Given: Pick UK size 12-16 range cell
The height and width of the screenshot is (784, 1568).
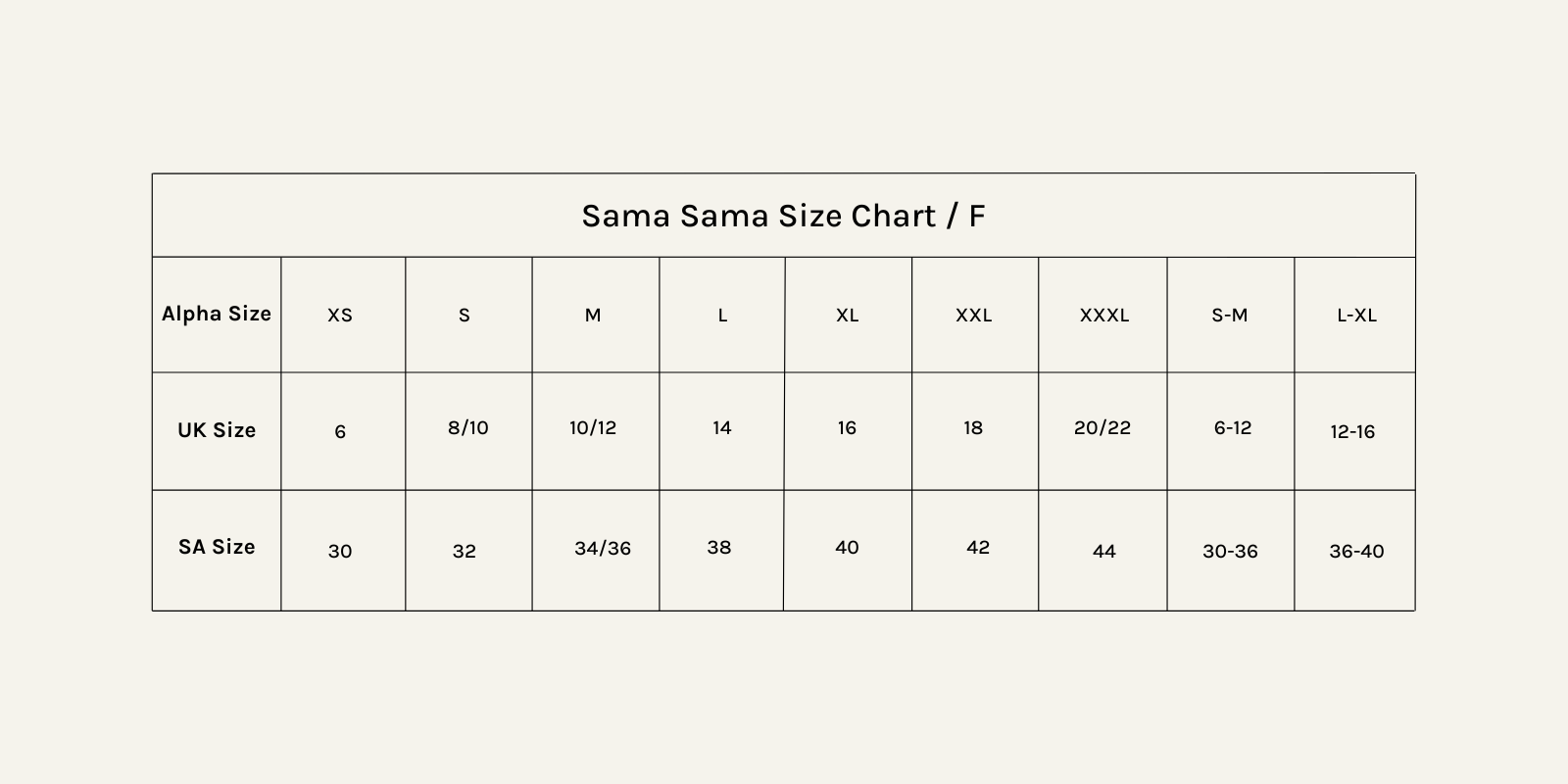Looking at the screenshot, I should (x=1353, y=432).
